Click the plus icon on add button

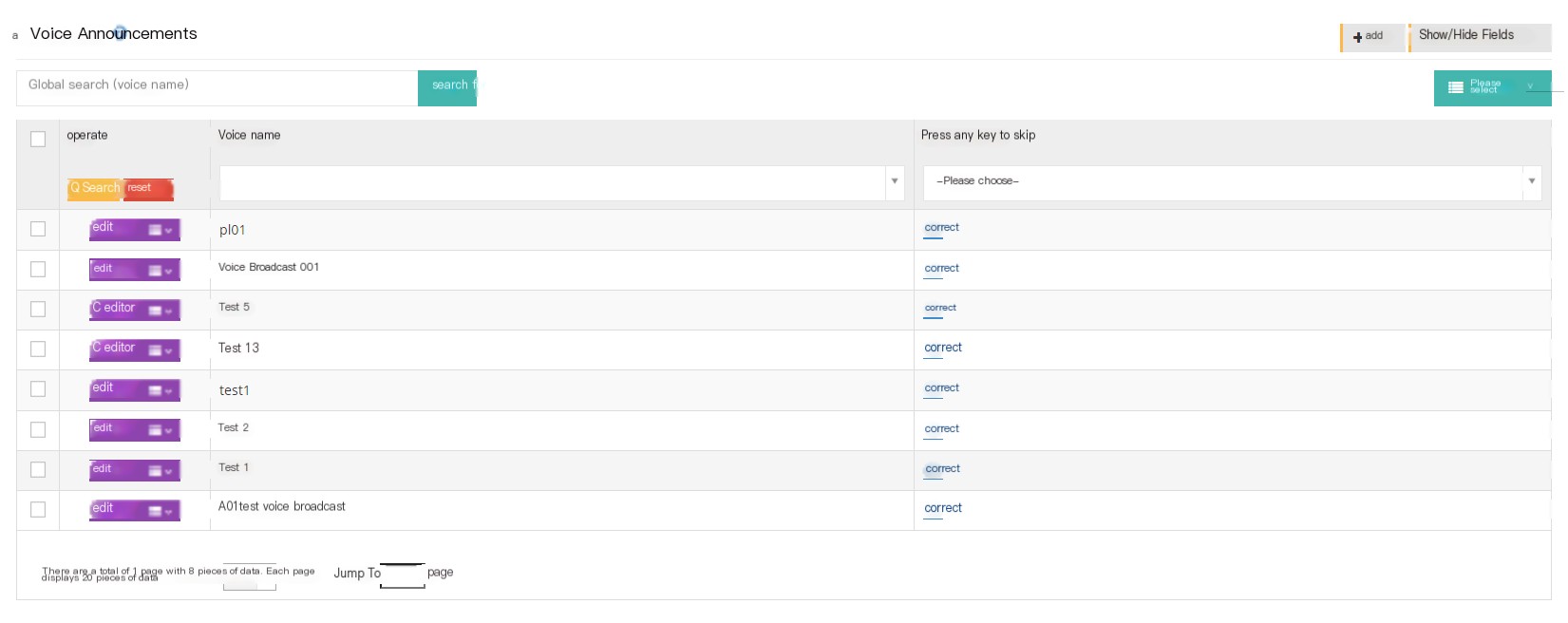(1357, 38)
